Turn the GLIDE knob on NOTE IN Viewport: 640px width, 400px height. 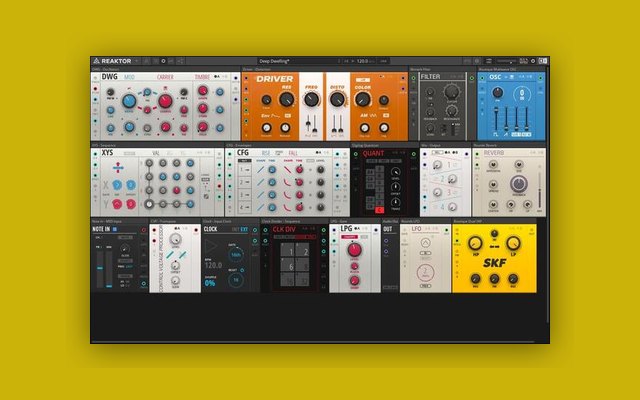click(125, 249)
